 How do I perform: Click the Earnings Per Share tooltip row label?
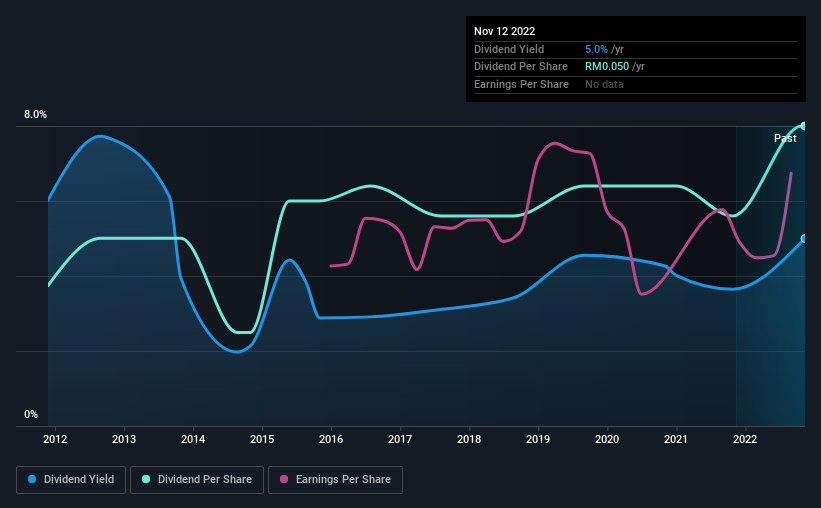pyautogui.click(x=522, y=84)
